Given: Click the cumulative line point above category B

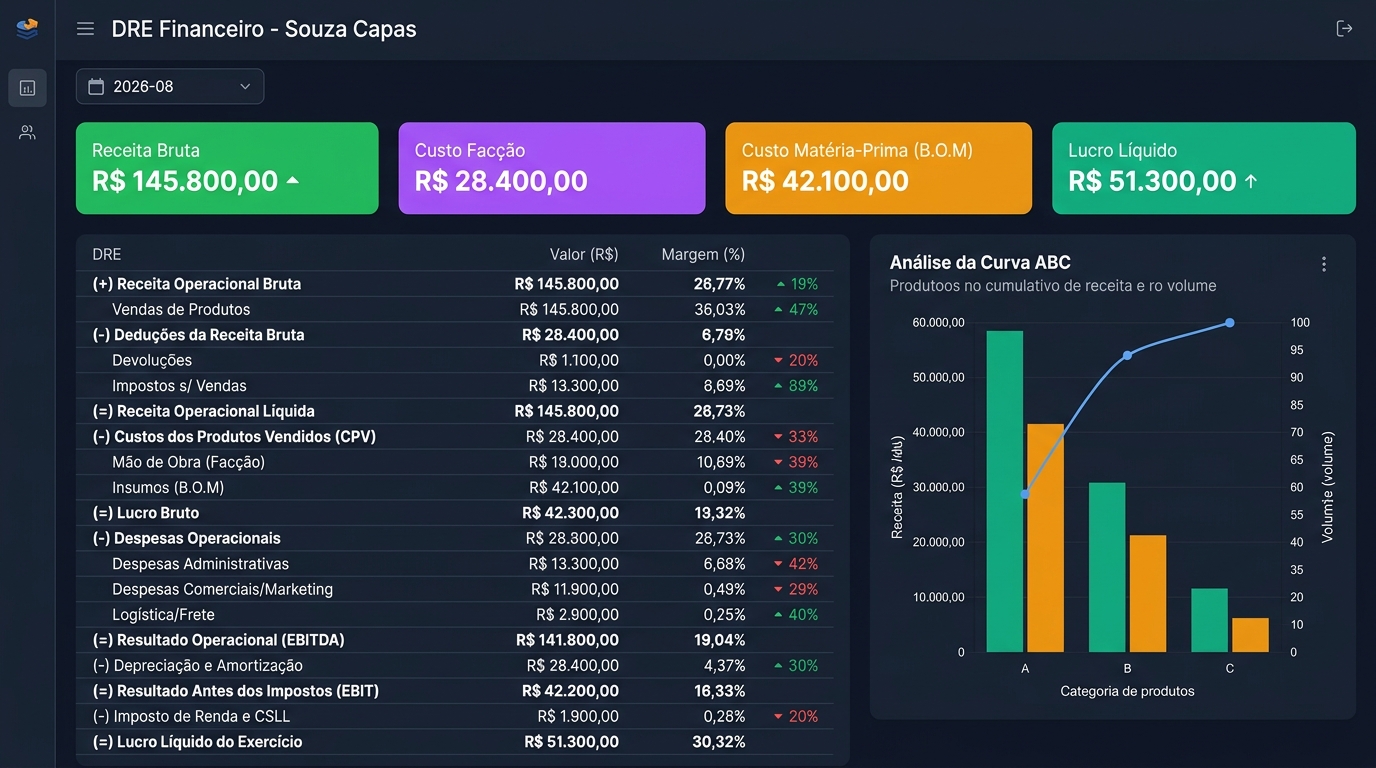Looking at the screenshot, I should pos(1127,355).
